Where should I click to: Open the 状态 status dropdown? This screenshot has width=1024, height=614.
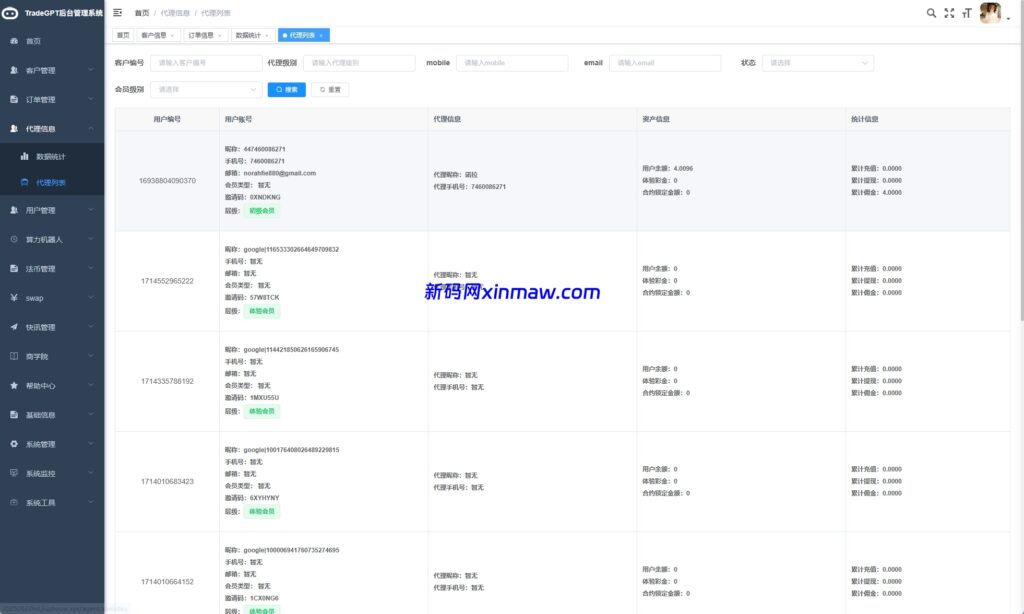tap(817, 63)
